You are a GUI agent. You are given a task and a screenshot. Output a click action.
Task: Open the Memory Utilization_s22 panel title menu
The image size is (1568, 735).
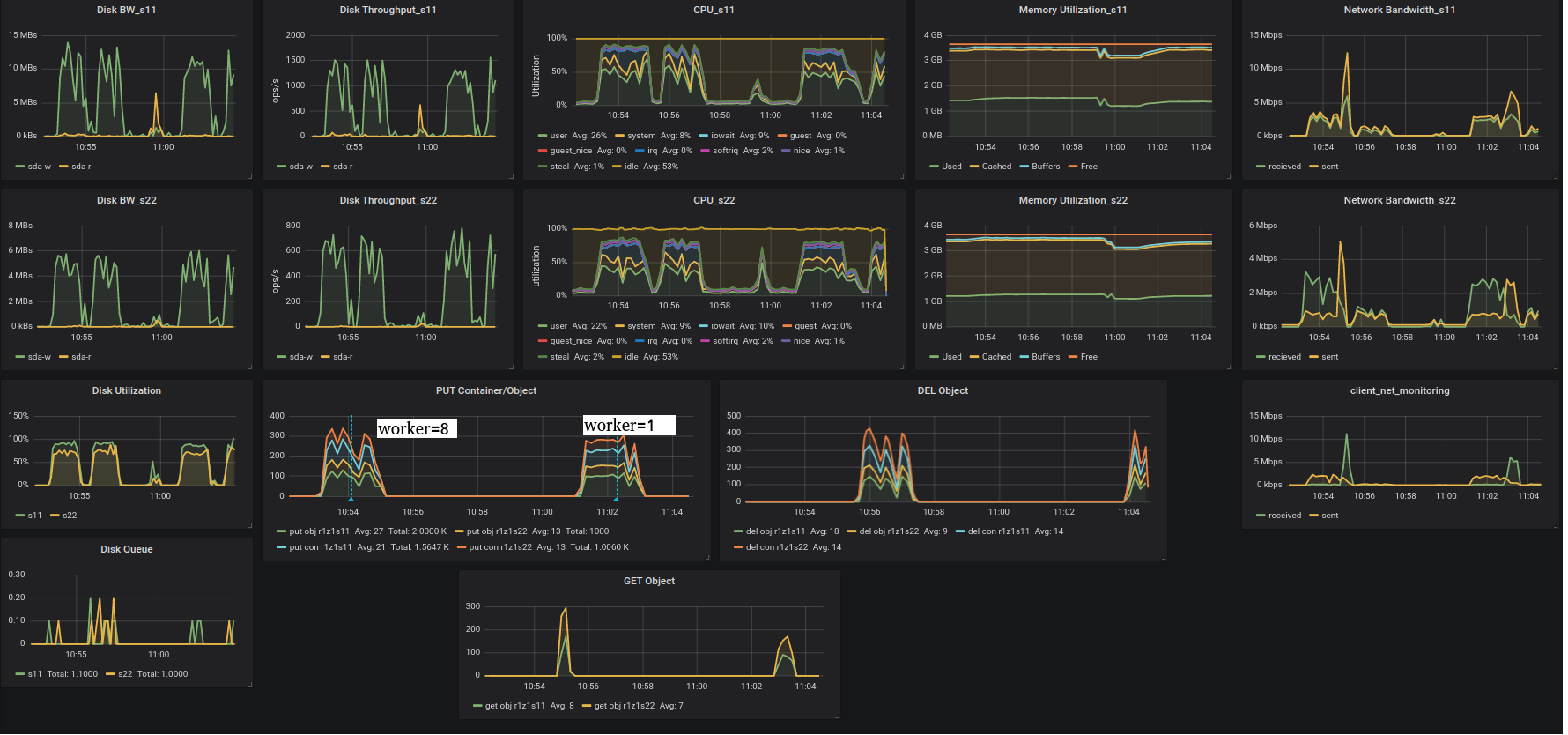[1073, 200]
